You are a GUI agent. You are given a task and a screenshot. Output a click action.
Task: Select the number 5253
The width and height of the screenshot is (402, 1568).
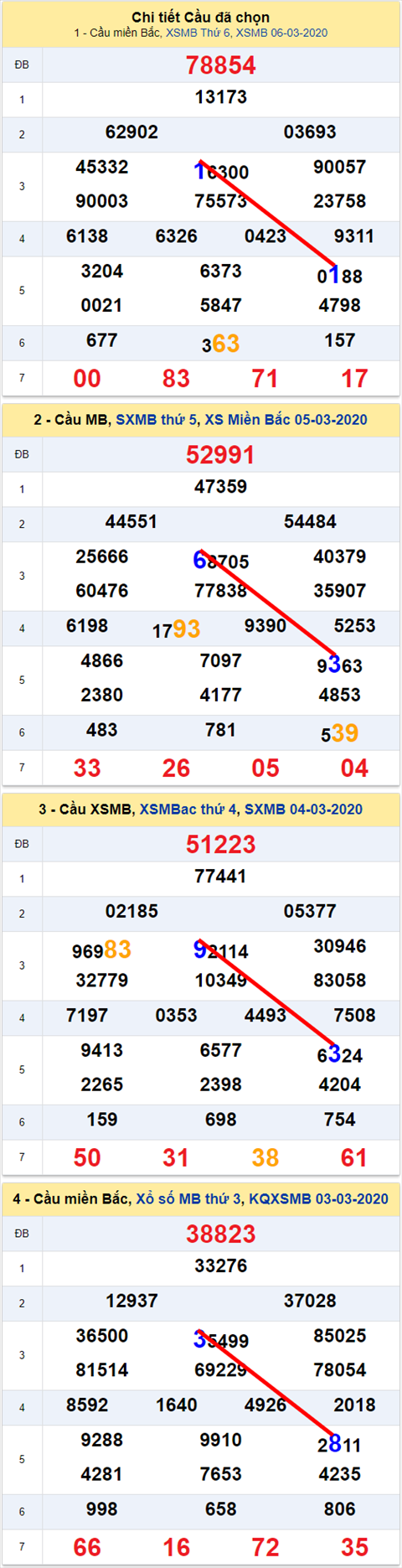(x=354, y=626)
